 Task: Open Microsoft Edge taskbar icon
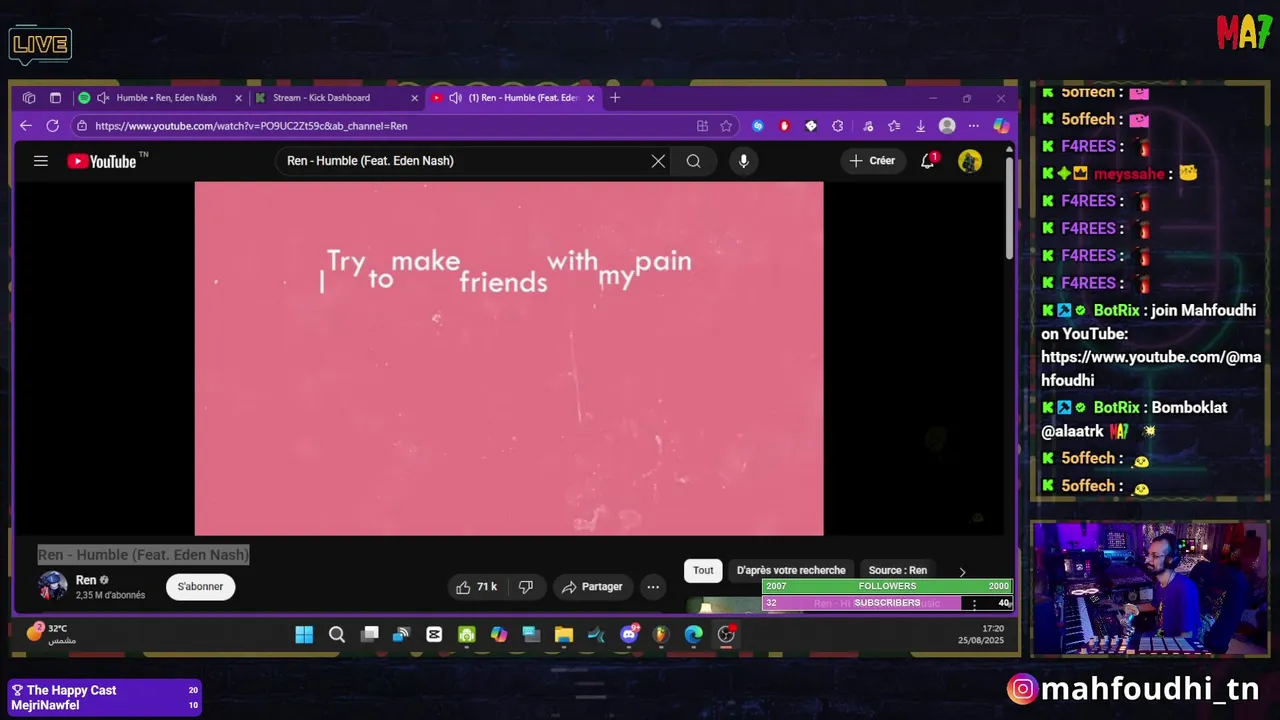coord(694,634)
